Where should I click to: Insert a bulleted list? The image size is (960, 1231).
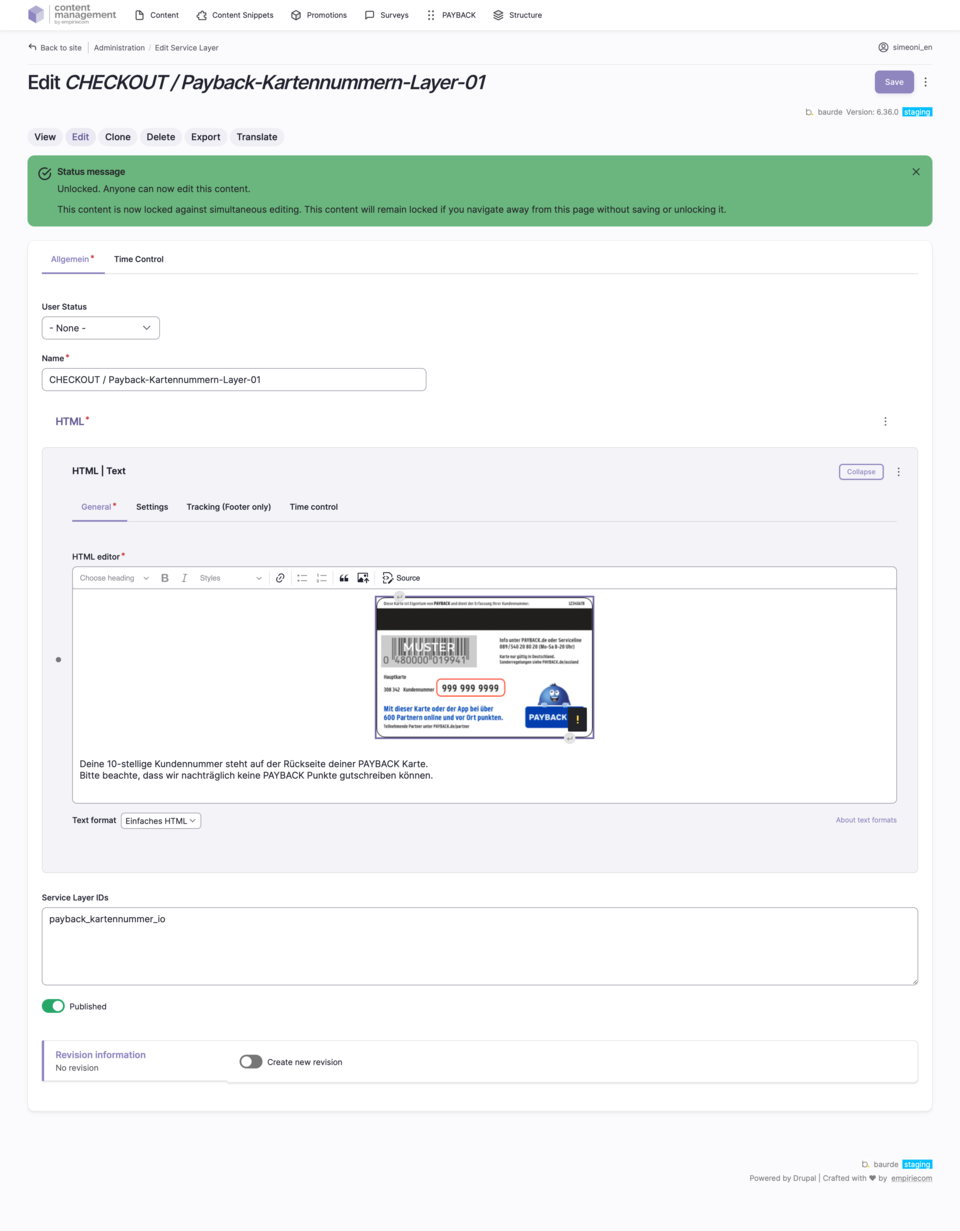click(302, 578)
